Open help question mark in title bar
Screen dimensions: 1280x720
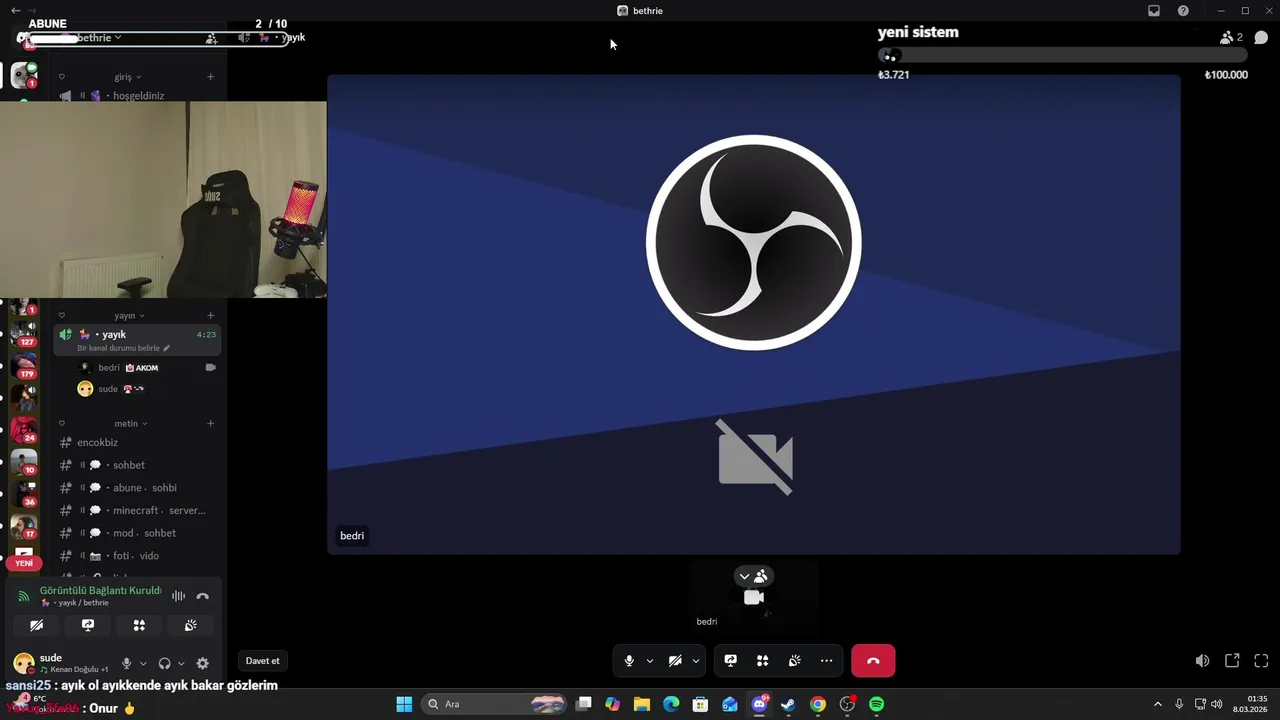[1183, 11]
